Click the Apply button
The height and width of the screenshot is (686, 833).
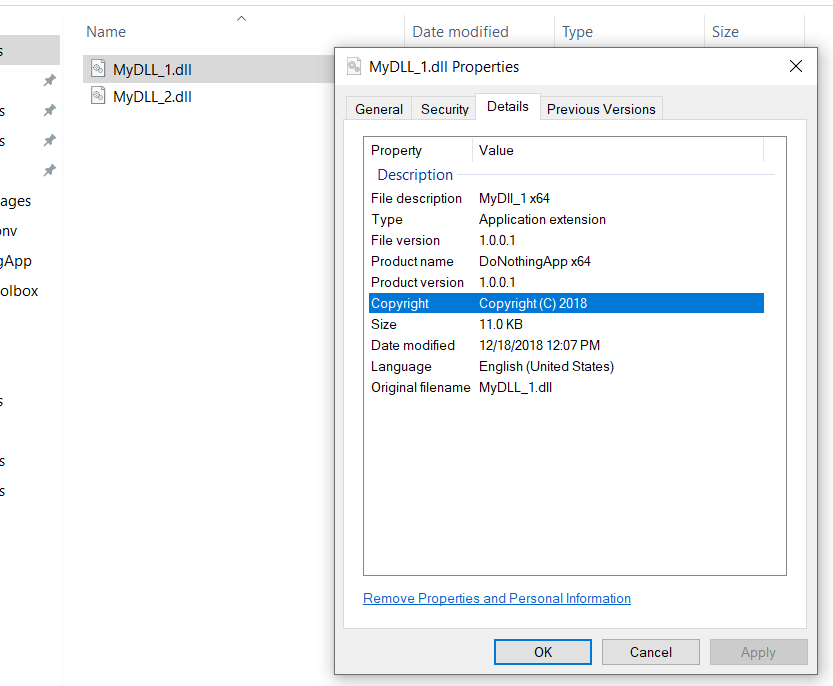(x=758, y=652)
